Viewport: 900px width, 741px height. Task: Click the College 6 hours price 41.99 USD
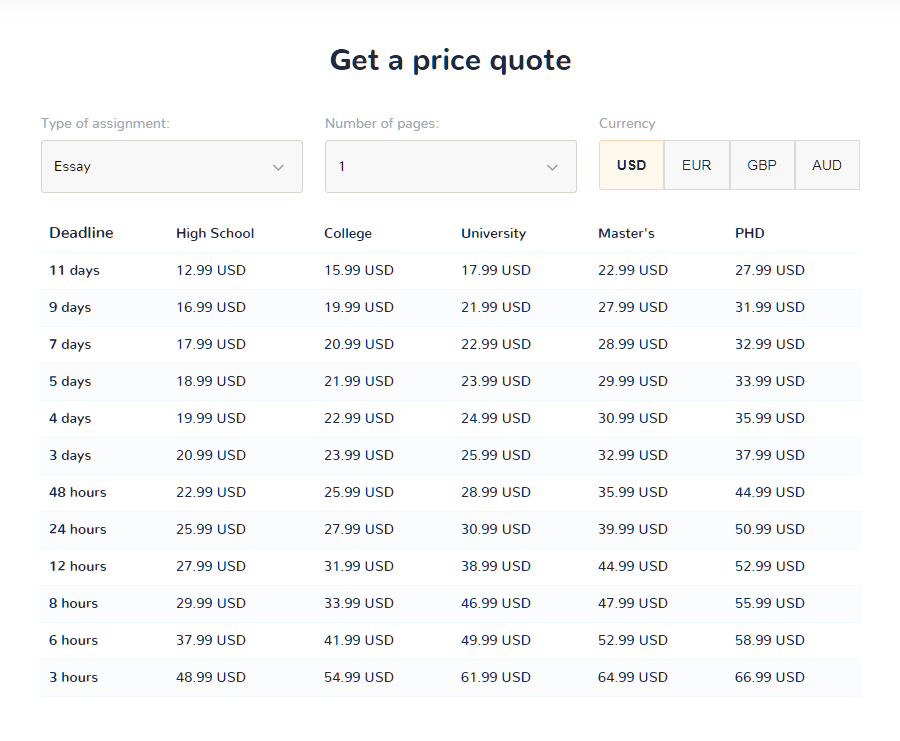tap(359, 641)
